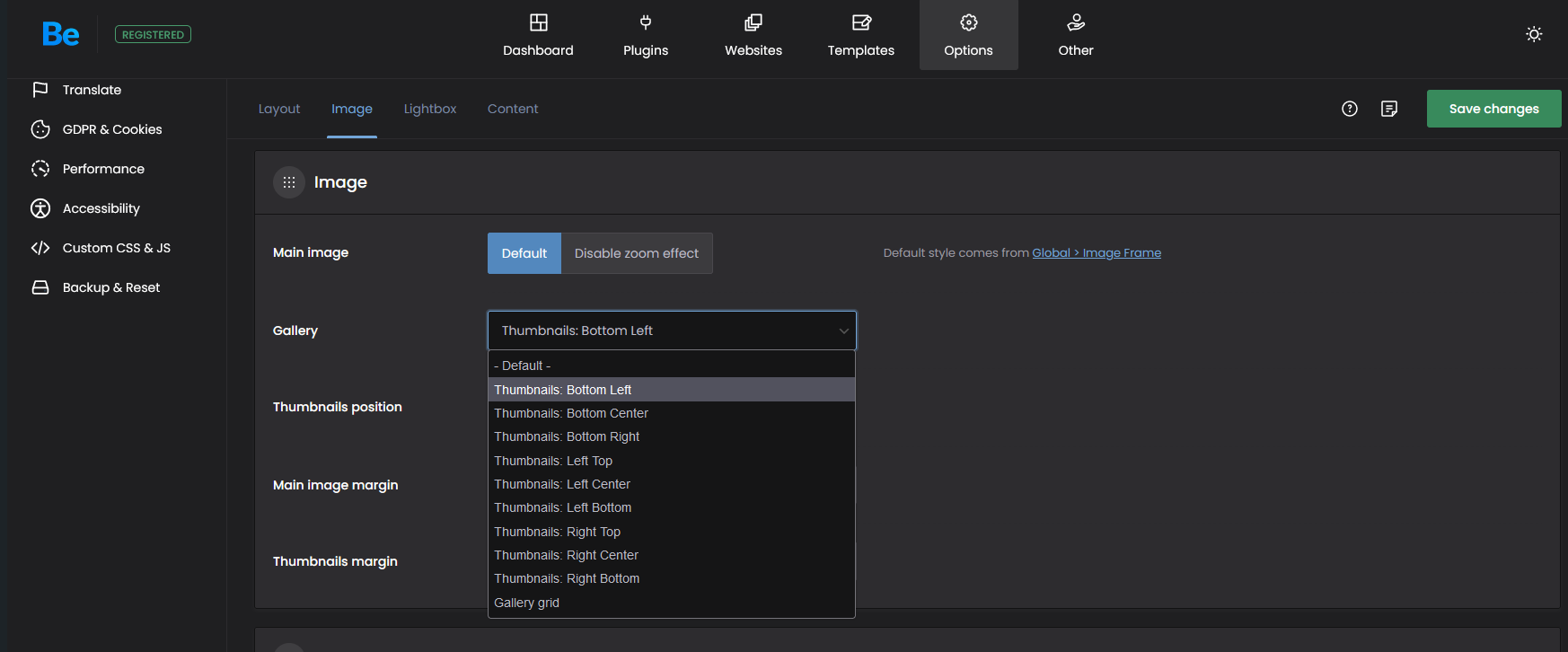Open the Templates section
Image resolution: width=1568 pixels, height=652 pixels.
[861, 35]
